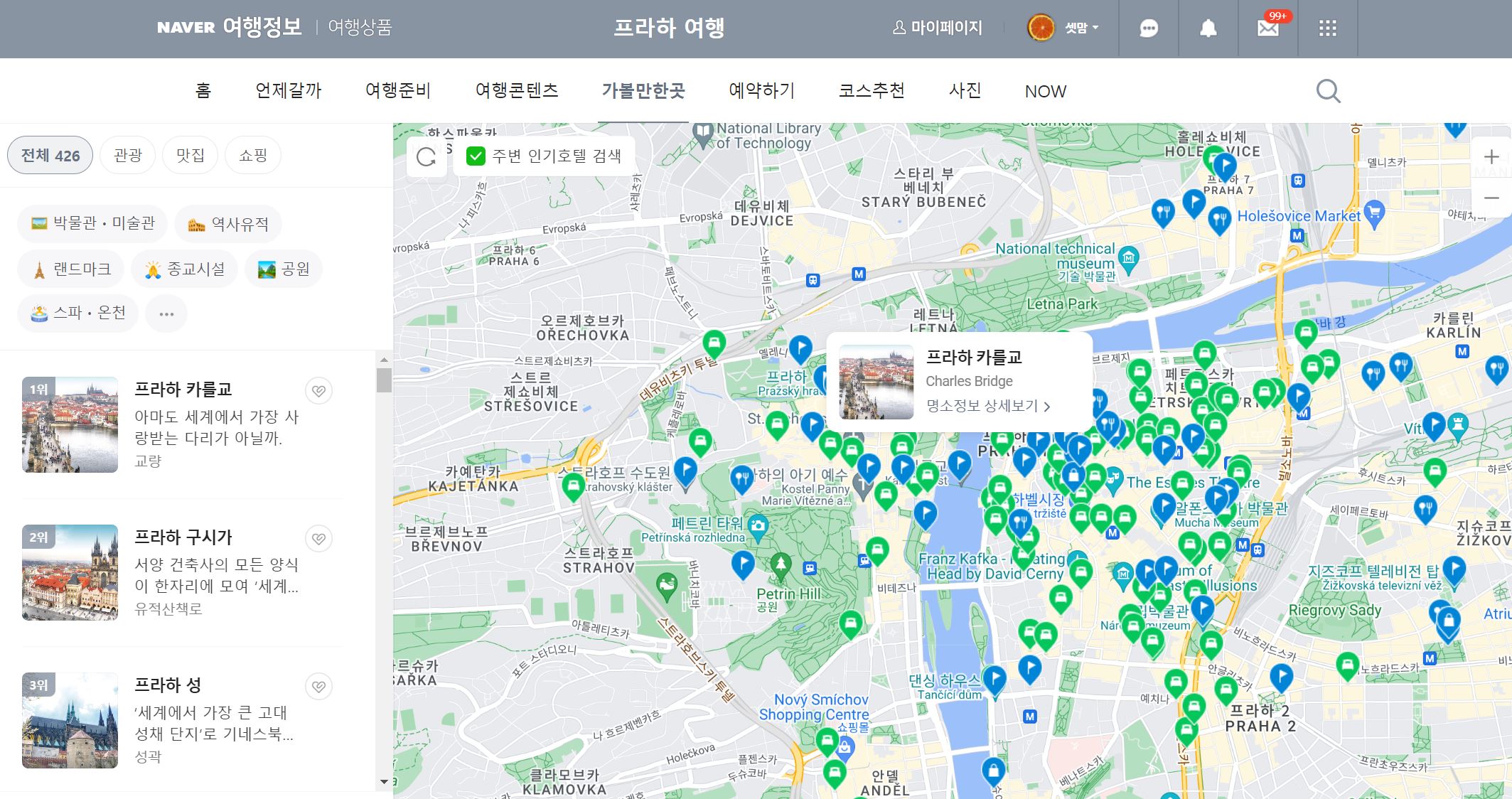Switch to the 코스추천 tab
Viewport: 1512px width, 799px height.
pyautogui.click(x=872, y=91)
